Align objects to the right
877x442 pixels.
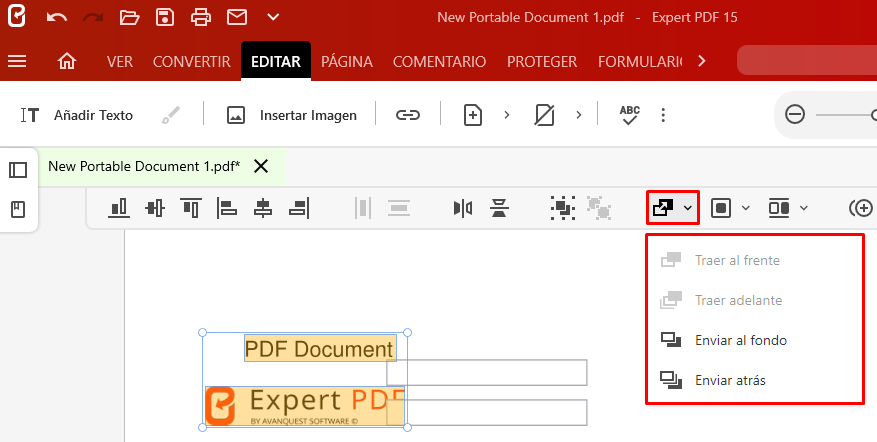pos(299,208)
